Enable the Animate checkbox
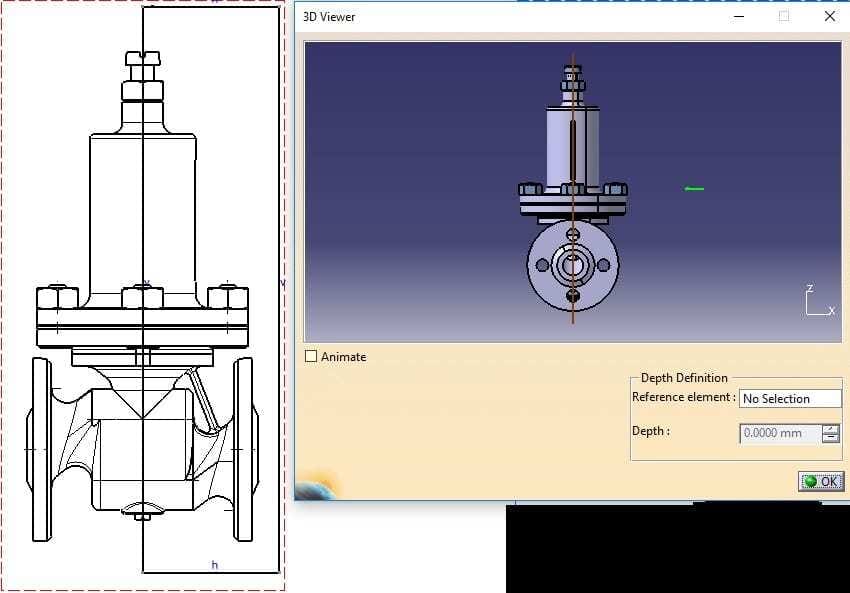This screenshot has height=593, width=850. (x=311, y=356)
